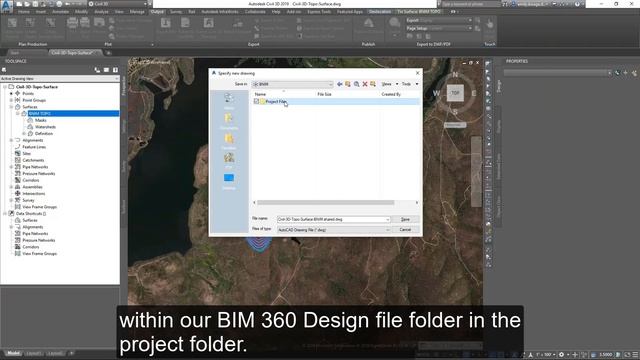Toggle checkbox beside Project Files folder

[256, 101]
